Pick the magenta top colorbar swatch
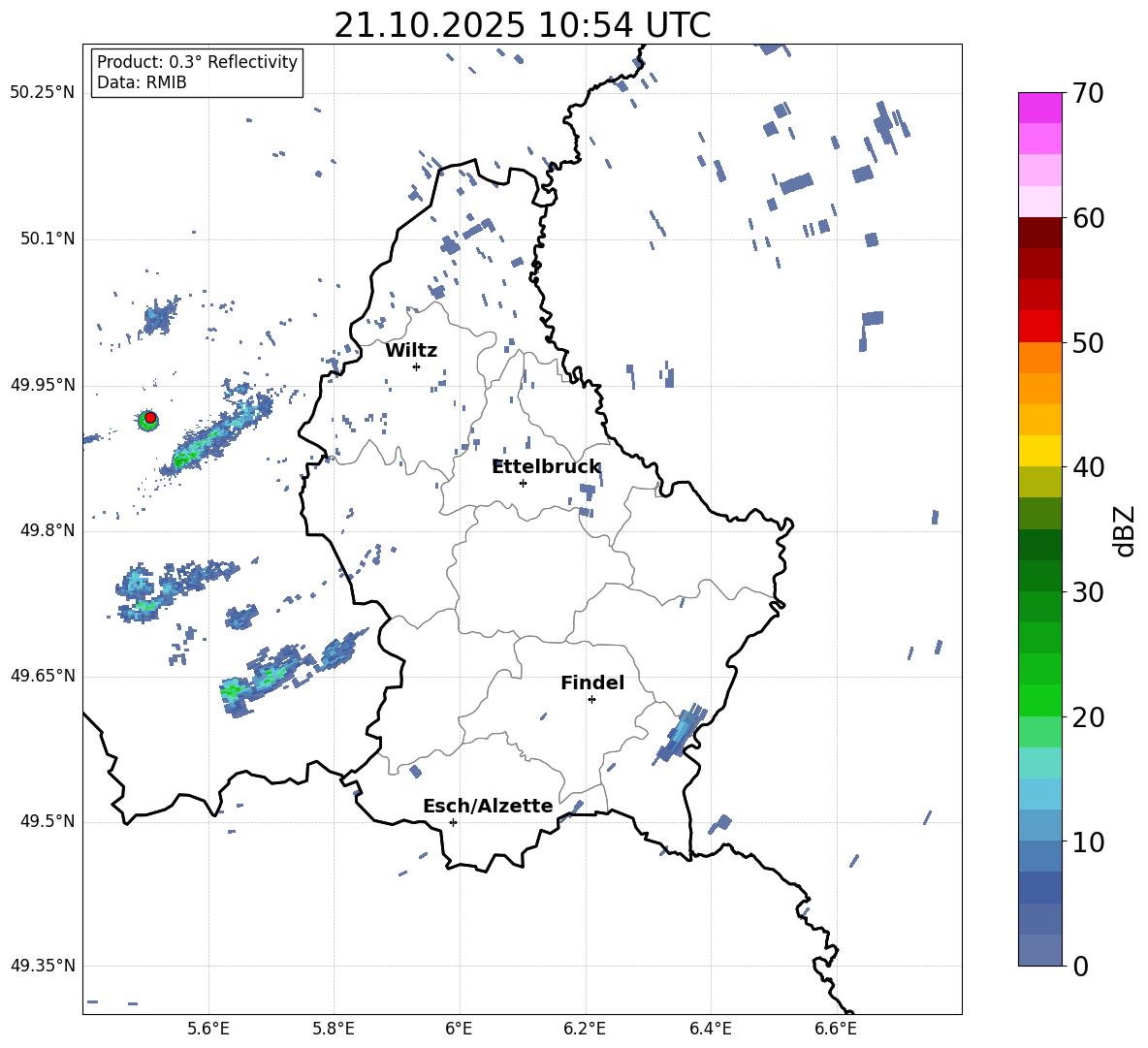Image resolution: width=1148 pixels, height=1048 pixels. [x=1040, y=108]
